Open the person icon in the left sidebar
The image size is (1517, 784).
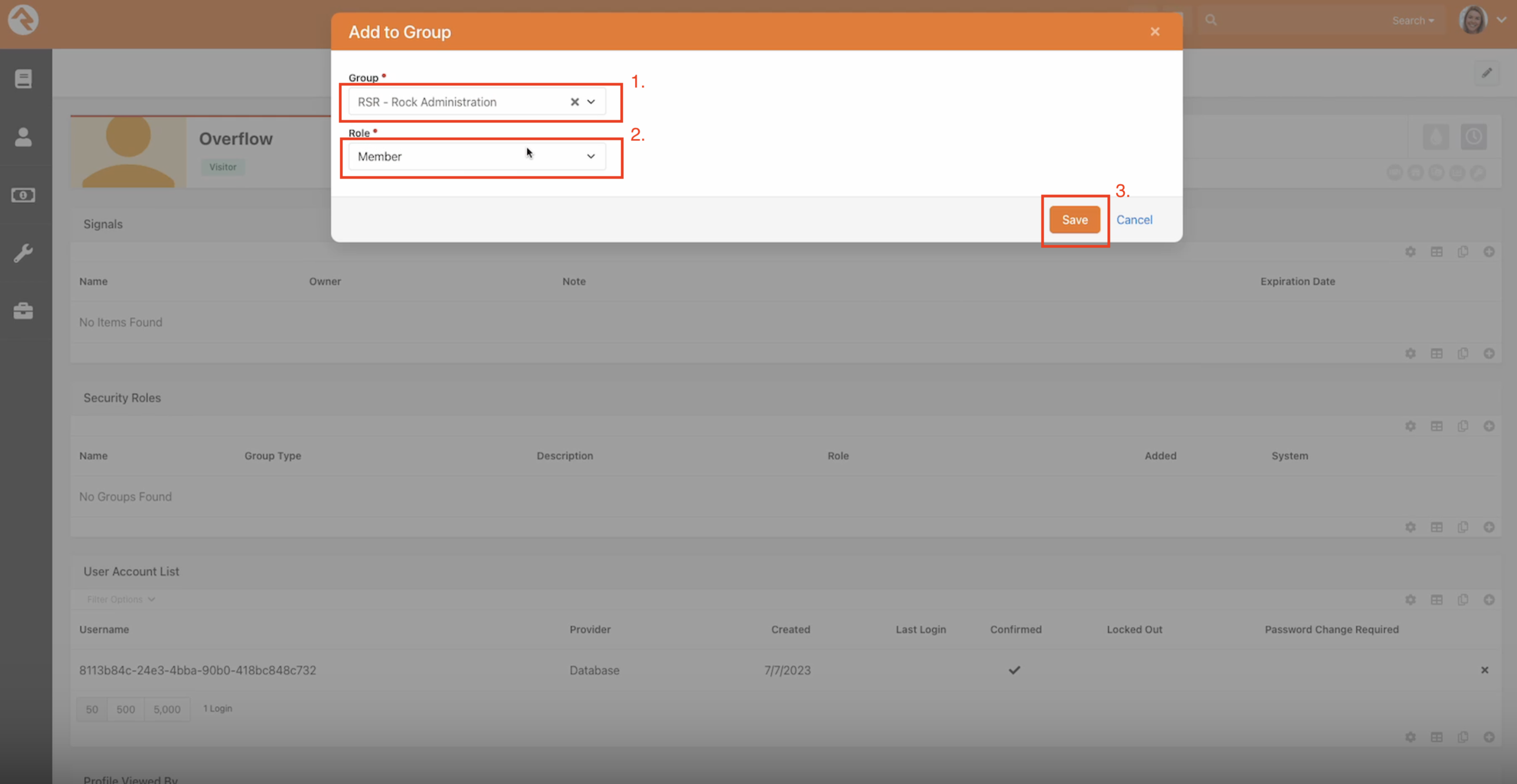(x=23, y=137)
